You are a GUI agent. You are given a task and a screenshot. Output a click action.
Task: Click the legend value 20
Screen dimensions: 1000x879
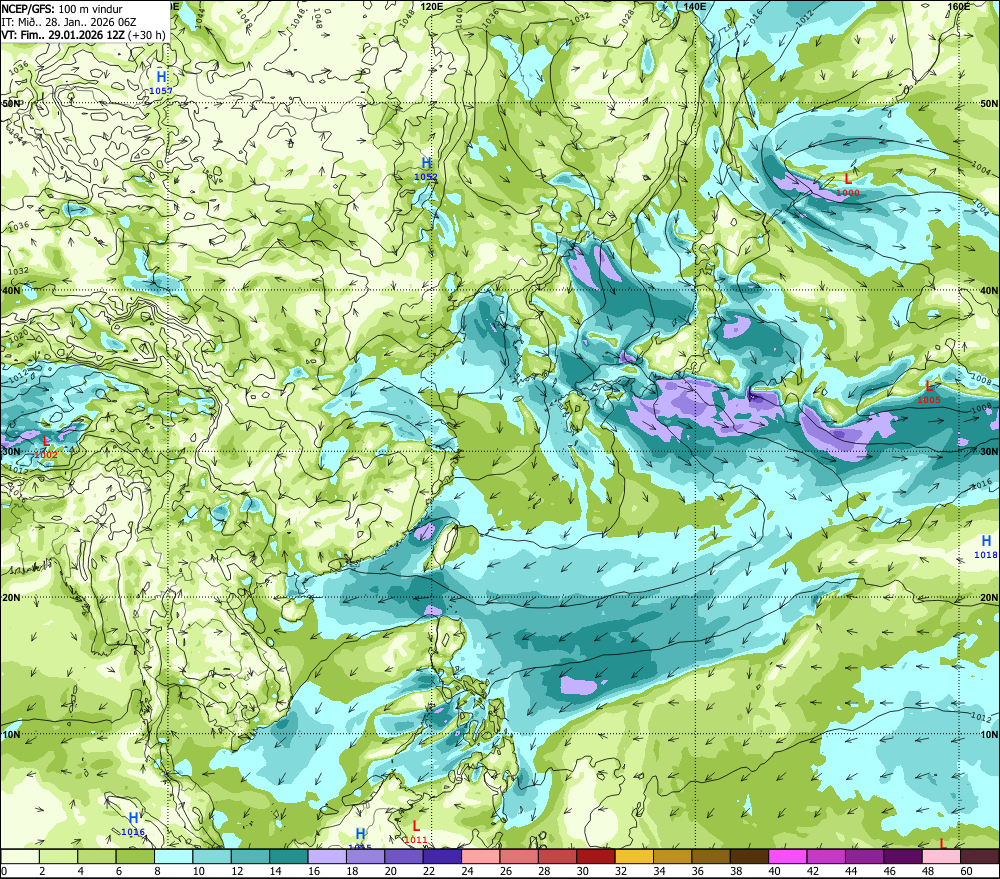click(x=390, y=871)
